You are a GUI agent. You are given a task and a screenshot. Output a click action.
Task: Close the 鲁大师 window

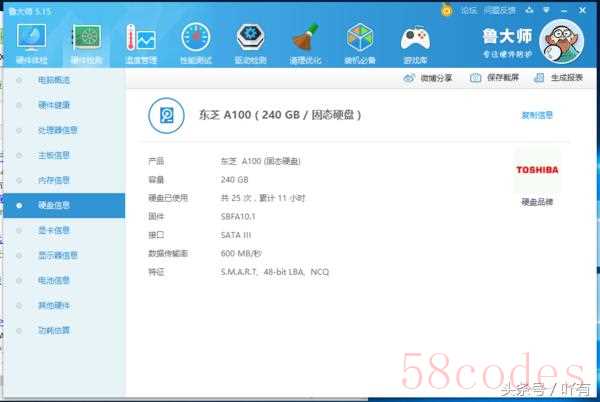(x=582, y=10)
